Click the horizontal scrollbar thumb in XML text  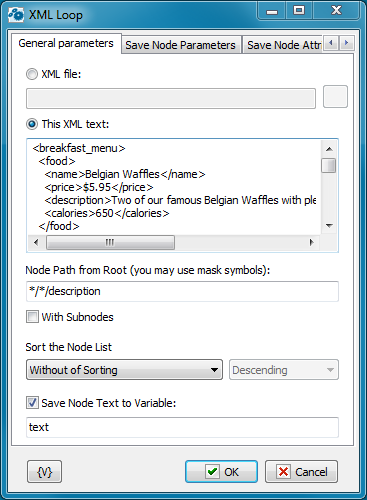110,242
